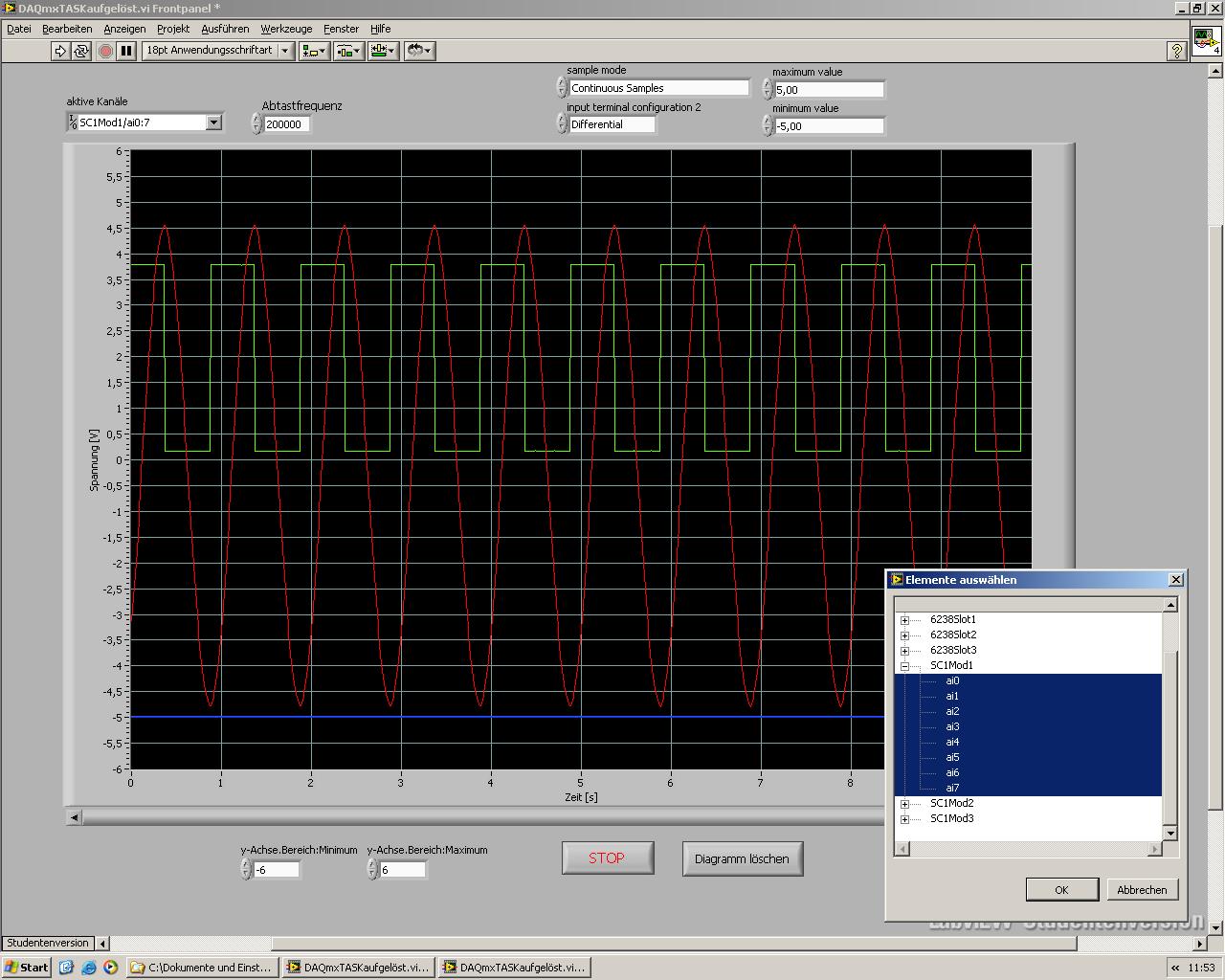1225x980 pixels.
Task: Click the Run arrow toolbar icon
Action: pos(60,51)
